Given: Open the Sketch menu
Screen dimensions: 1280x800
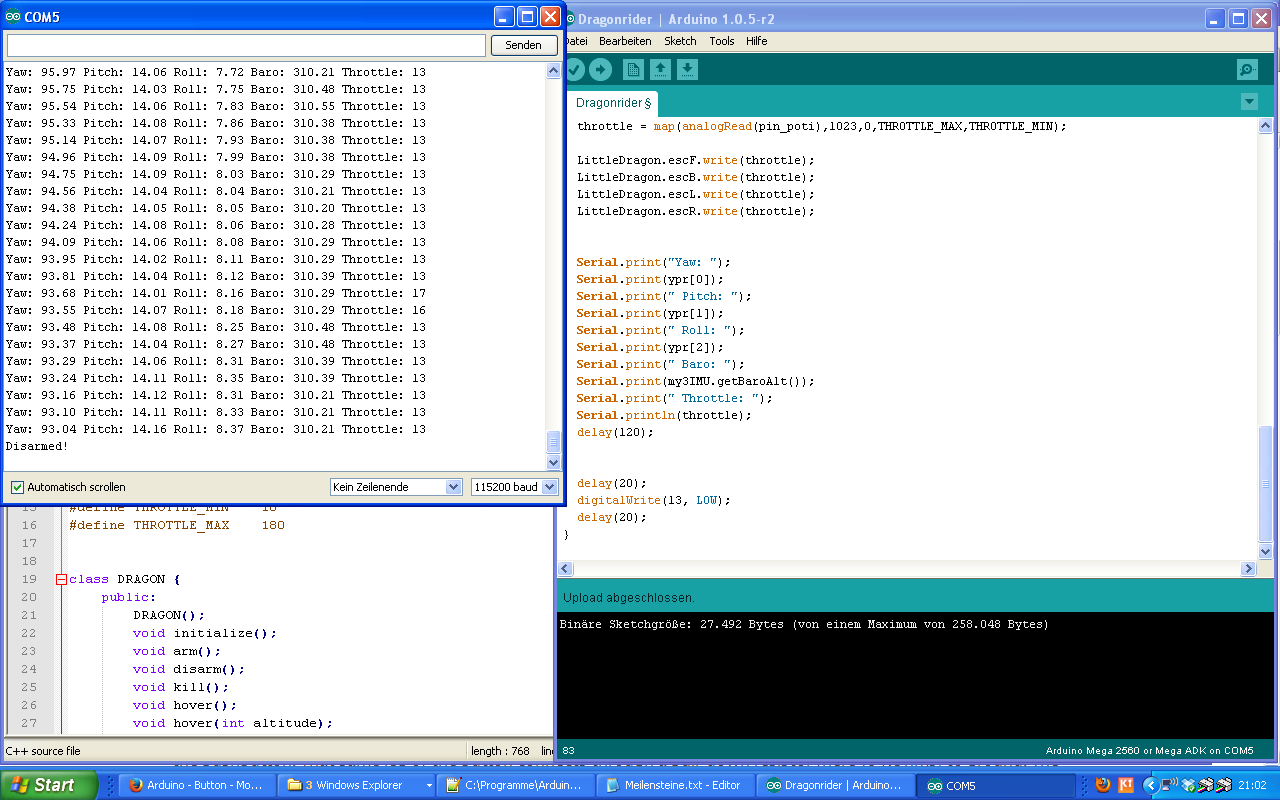Looking at the screenshot, I should tap(680, 41).
